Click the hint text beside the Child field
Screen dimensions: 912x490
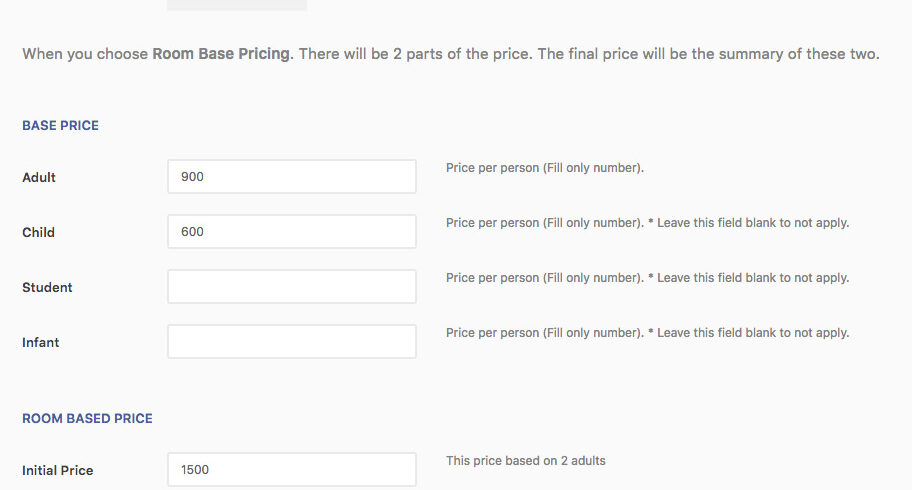[x=647, y=223]
